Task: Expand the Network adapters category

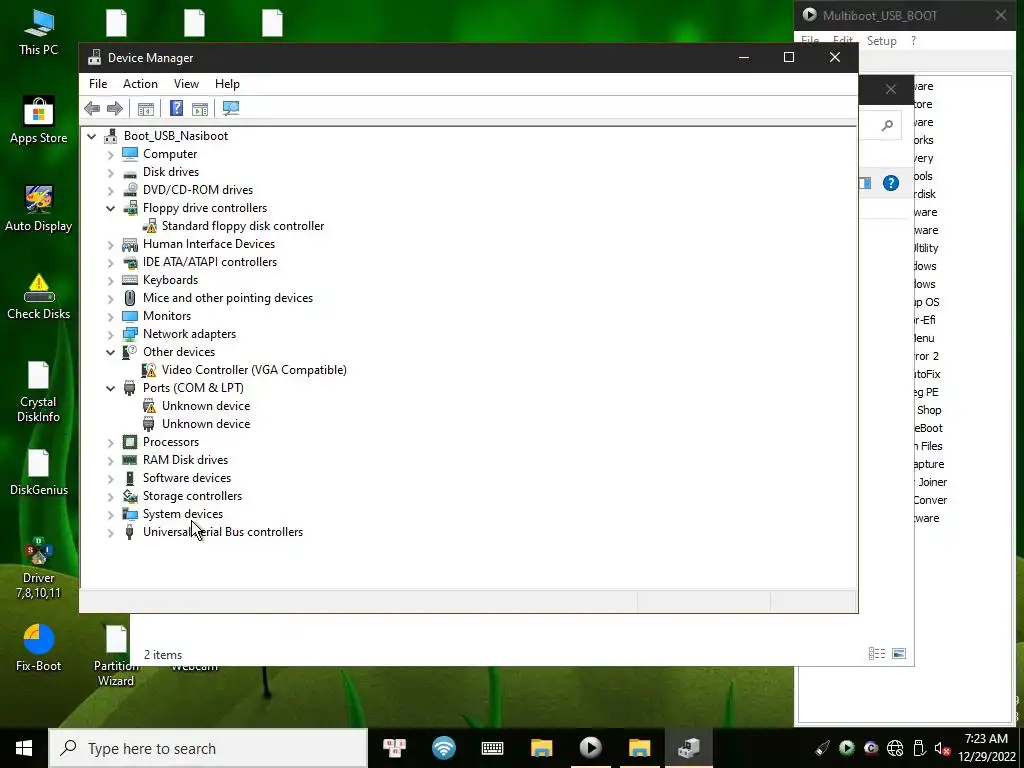Action: (x=110, y=335)
